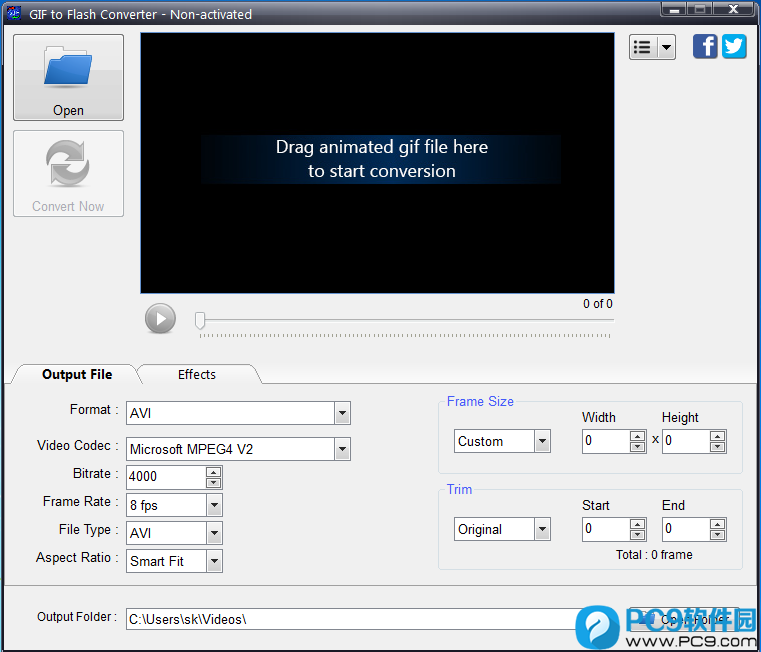
Task: Open the Aspect Ratio Smart Fit dropdown
Action: (x=214, y=561)
